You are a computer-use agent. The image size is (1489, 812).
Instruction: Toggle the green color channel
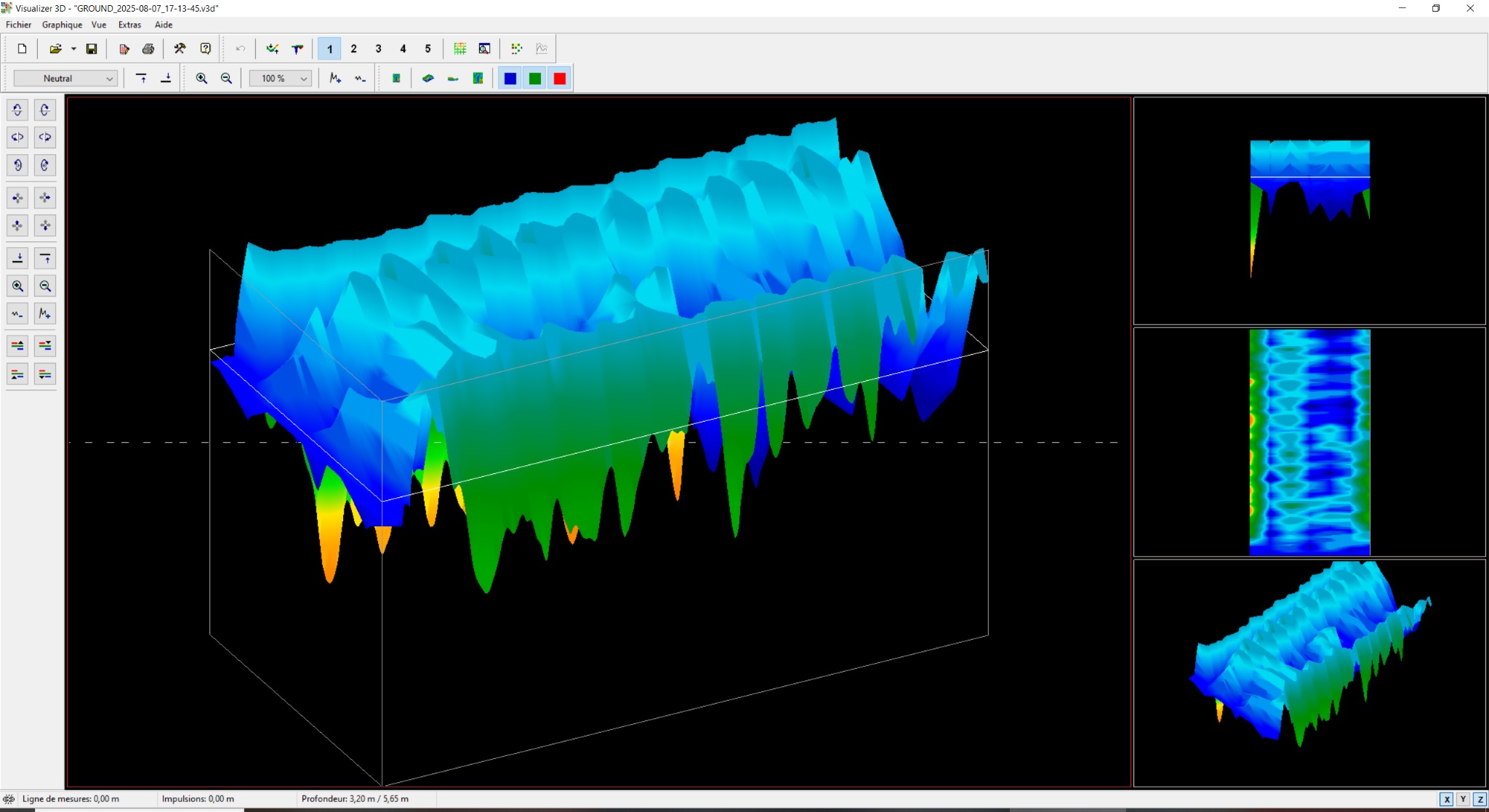[x=535, y=79]
